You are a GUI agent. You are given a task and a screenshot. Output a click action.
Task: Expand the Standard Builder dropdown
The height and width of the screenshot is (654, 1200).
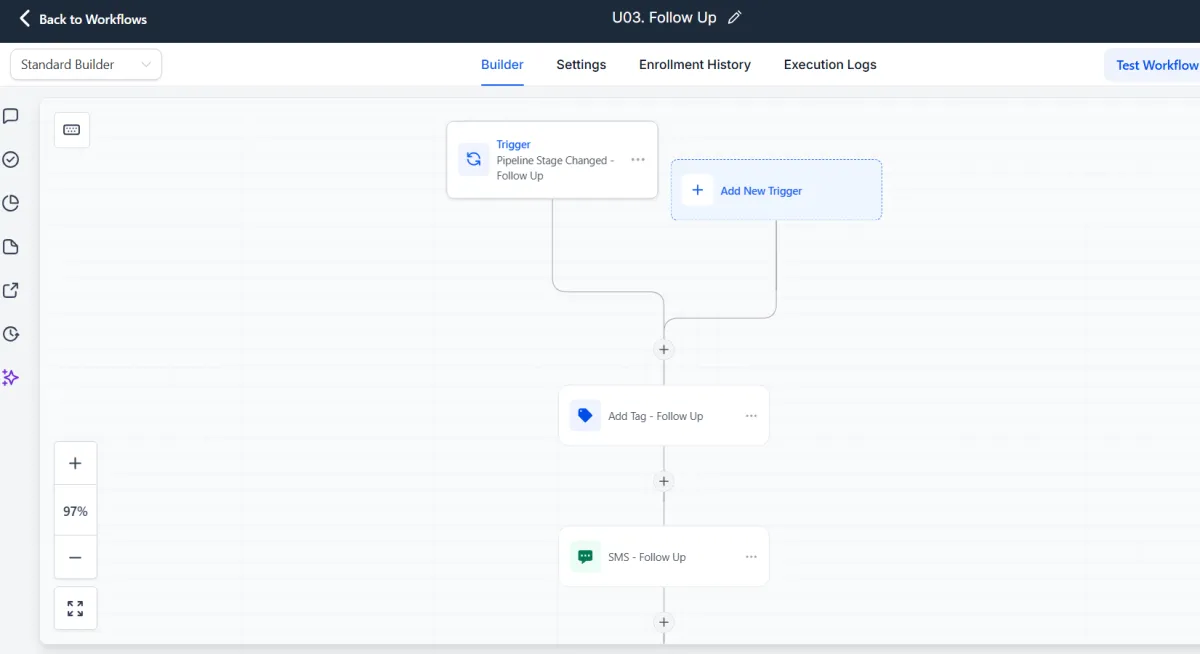(86, 64)
